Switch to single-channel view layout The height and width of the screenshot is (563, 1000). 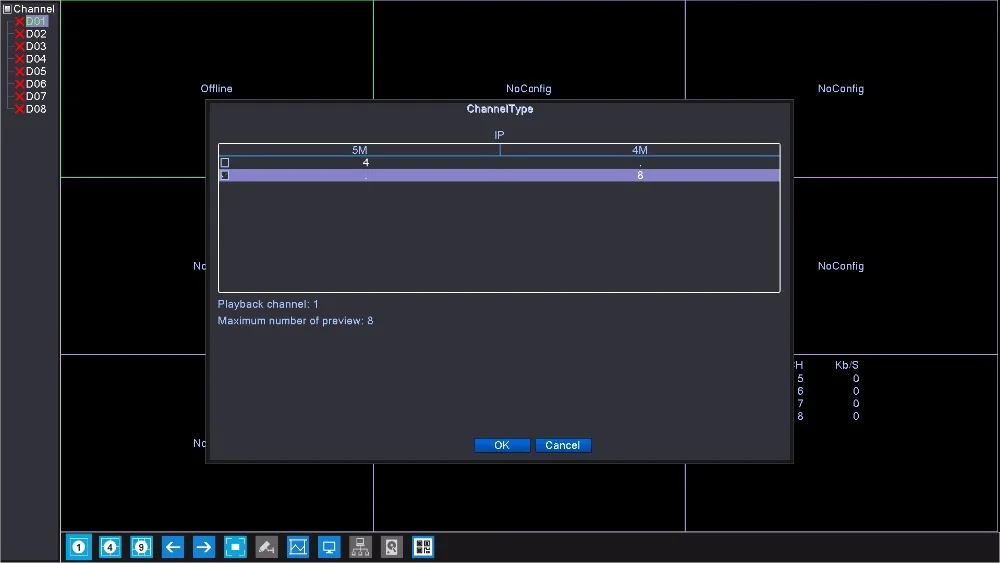tap(79, 547)
